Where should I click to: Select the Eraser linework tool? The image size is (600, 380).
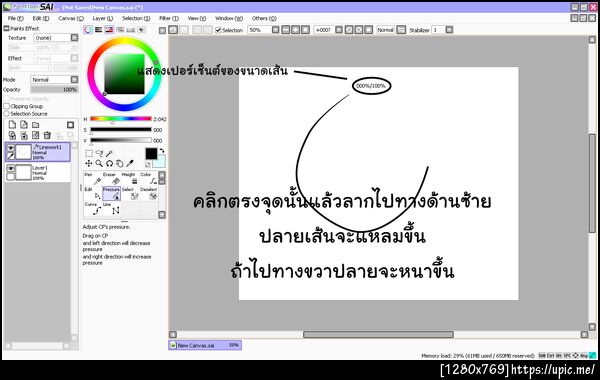[x=111, y=178]
